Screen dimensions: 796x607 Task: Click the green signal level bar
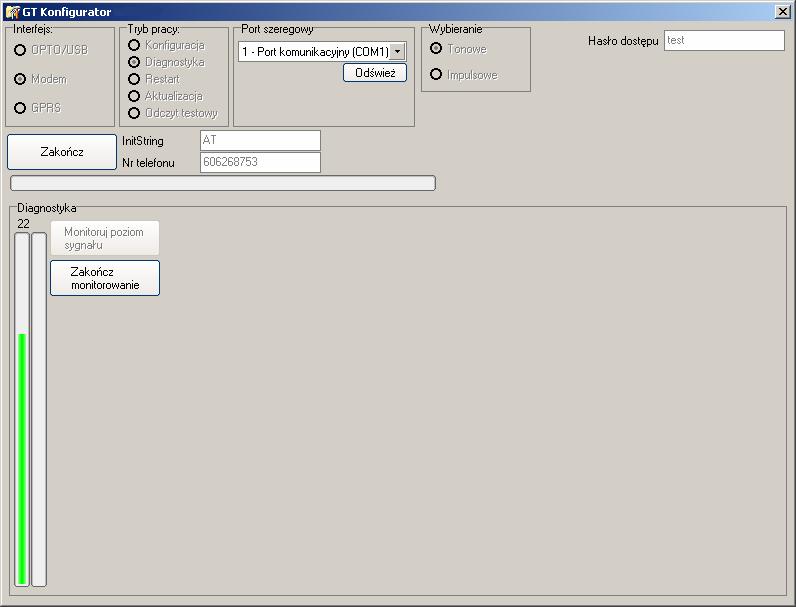click(x=22, y=459)
